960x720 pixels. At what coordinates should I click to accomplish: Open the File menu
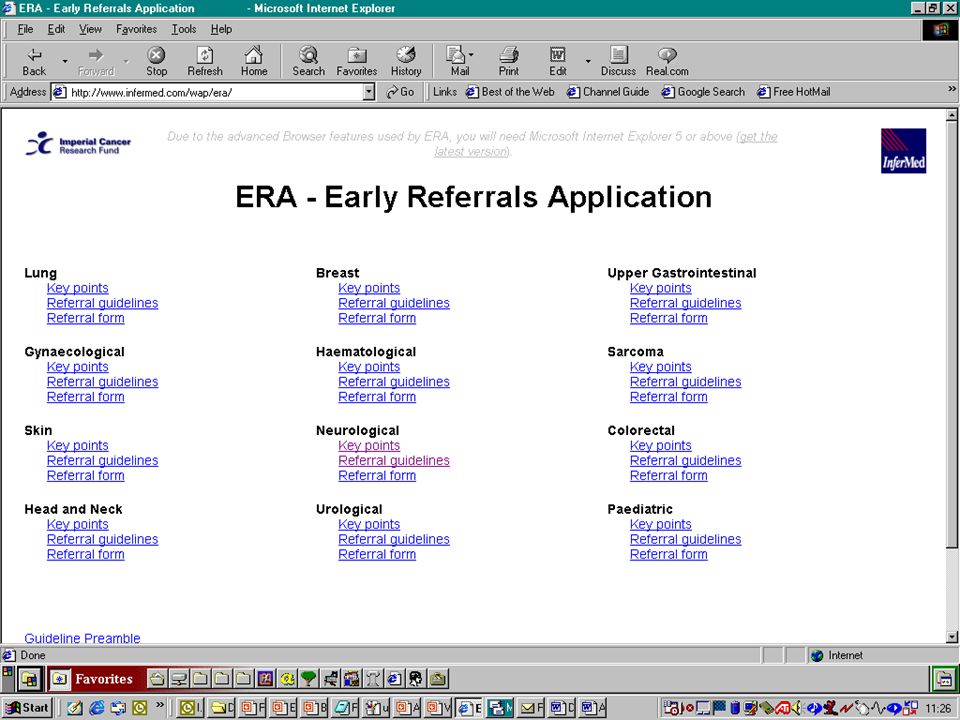(x=25, y=29)
